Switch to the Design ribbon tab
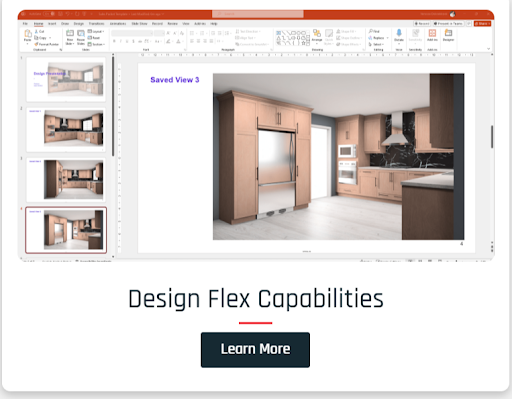The height and width of the screenshot is (399, 512). 79,24
